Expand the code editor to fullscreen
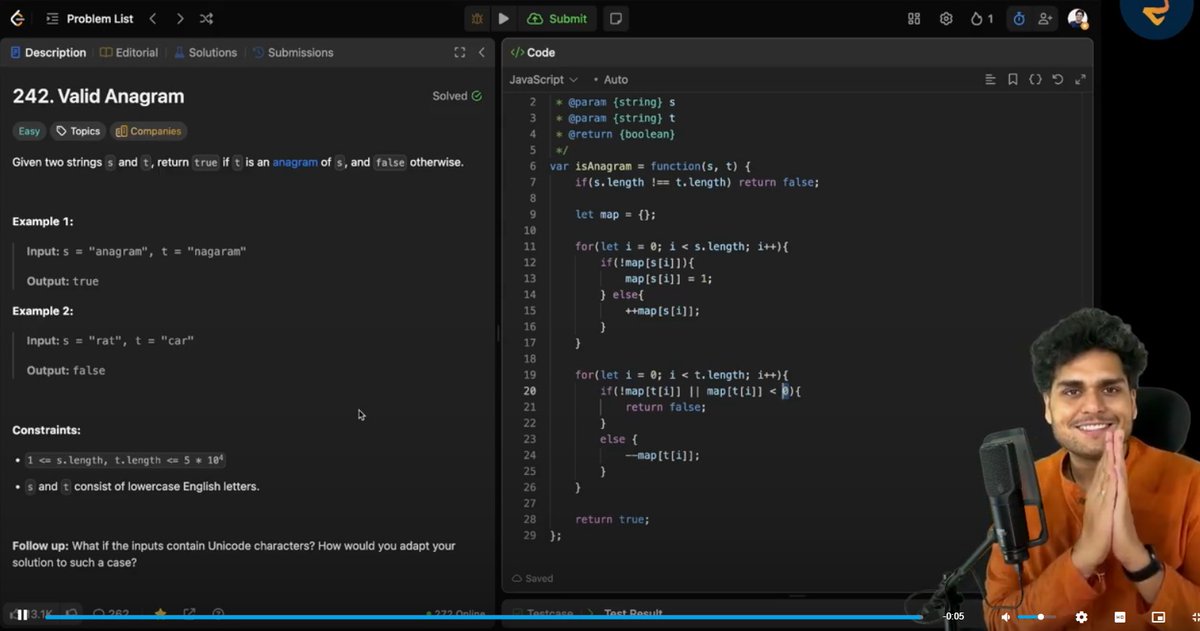 click(1080, 79)
